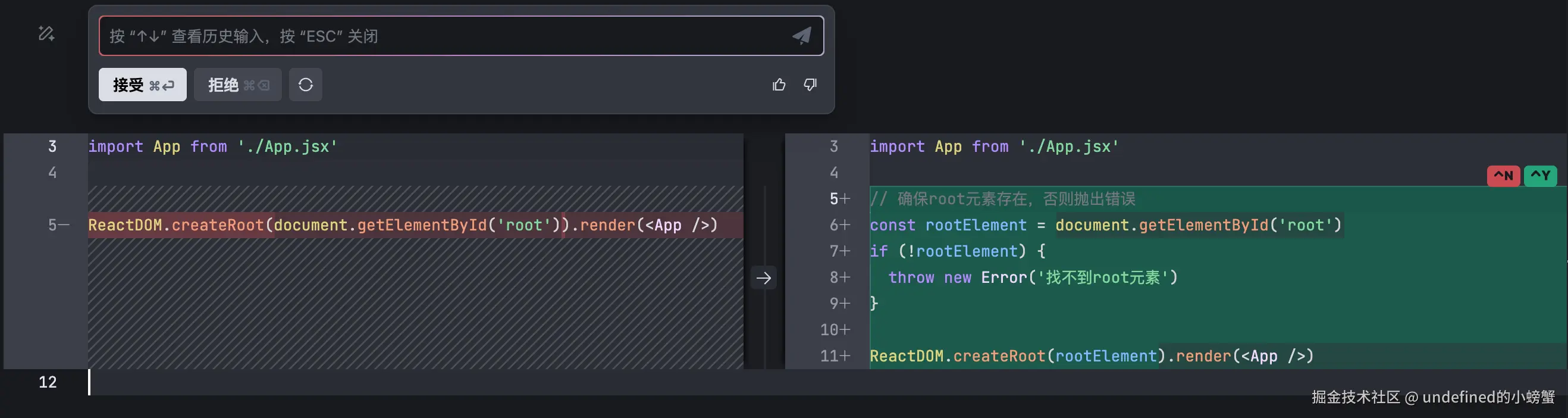Viewport: 1568px width, 418px height.
Task: Click left pane import App line
Action: coord(212,147)
